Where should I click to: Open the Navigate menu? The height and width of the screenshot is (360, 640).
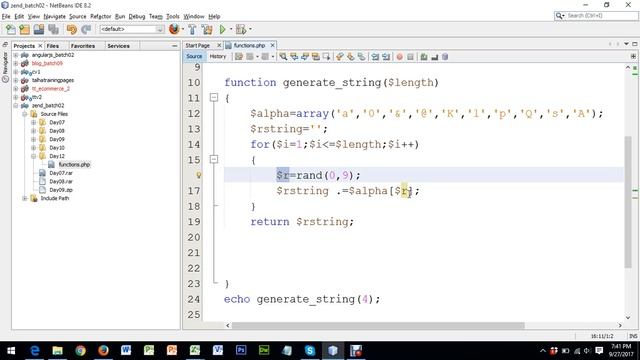pos(55,16)
